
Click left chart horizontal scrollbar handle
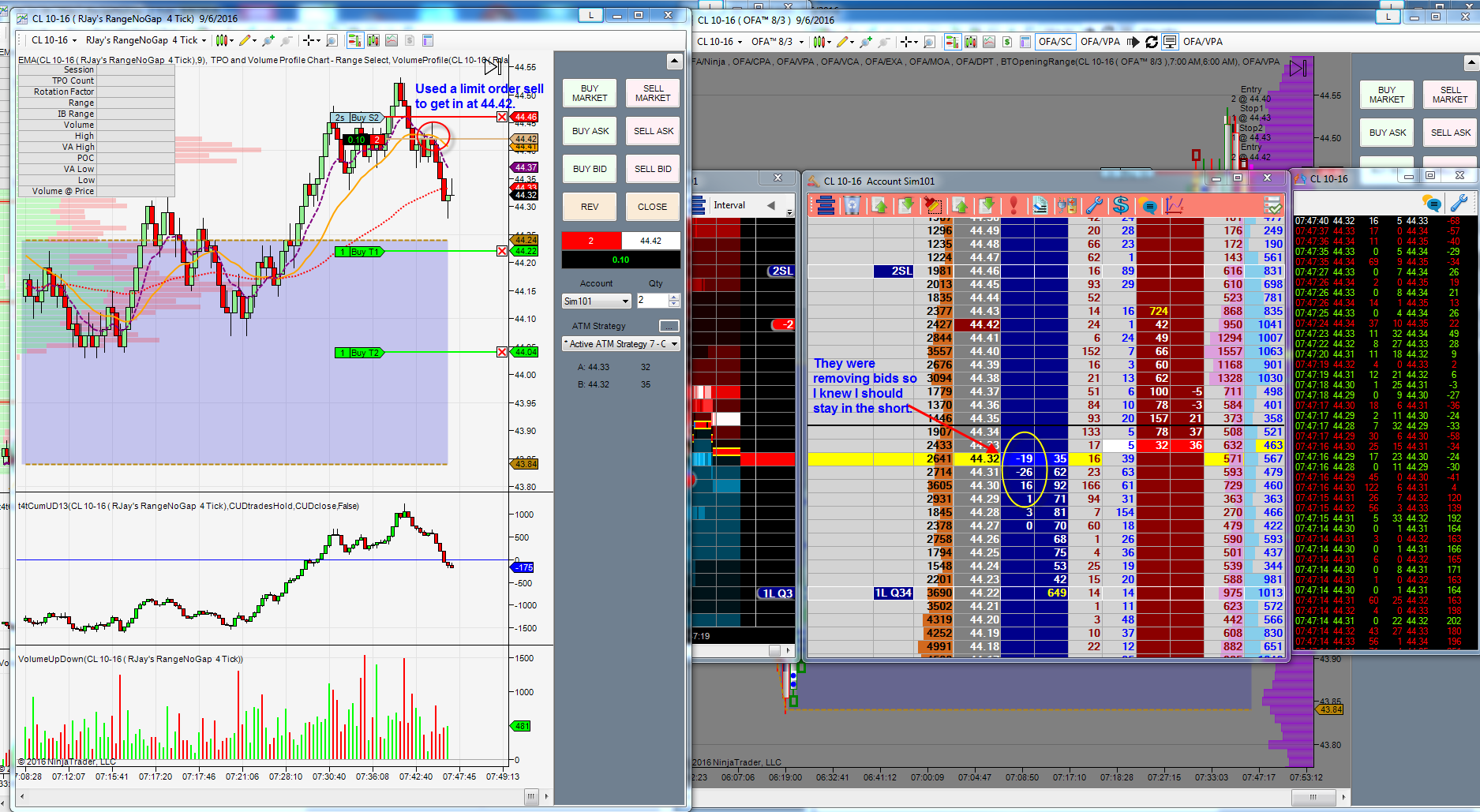(x=530, y=796)
